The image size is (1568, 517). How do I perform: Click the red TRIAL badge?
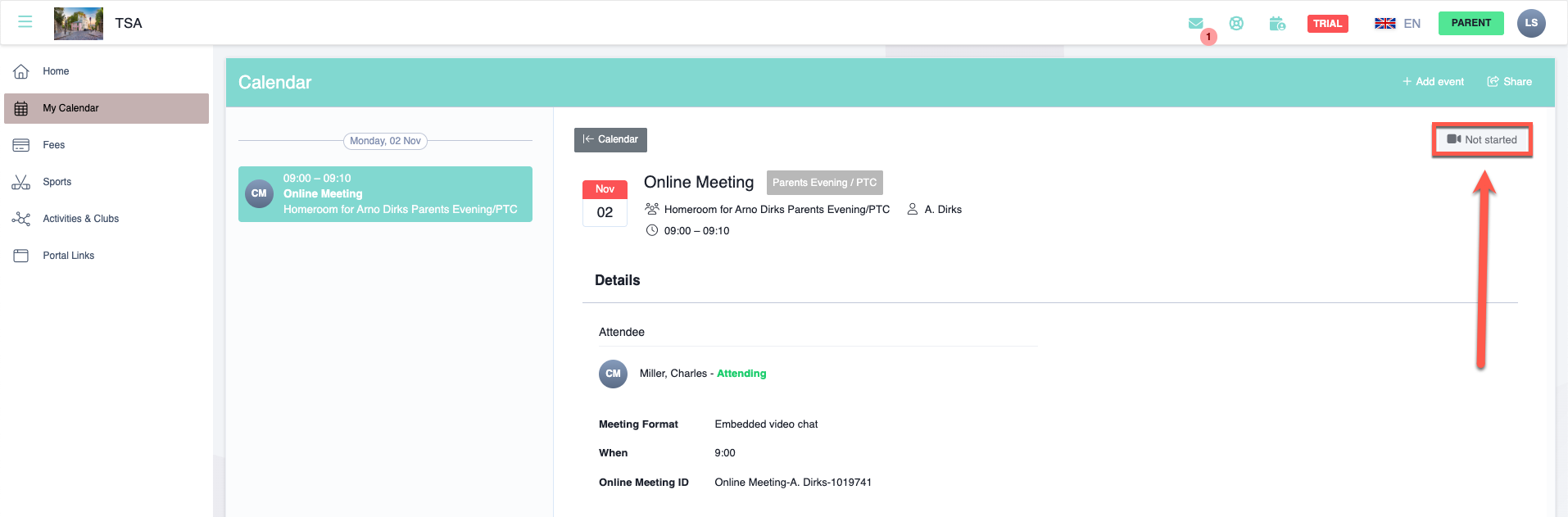click(1327, 24)
